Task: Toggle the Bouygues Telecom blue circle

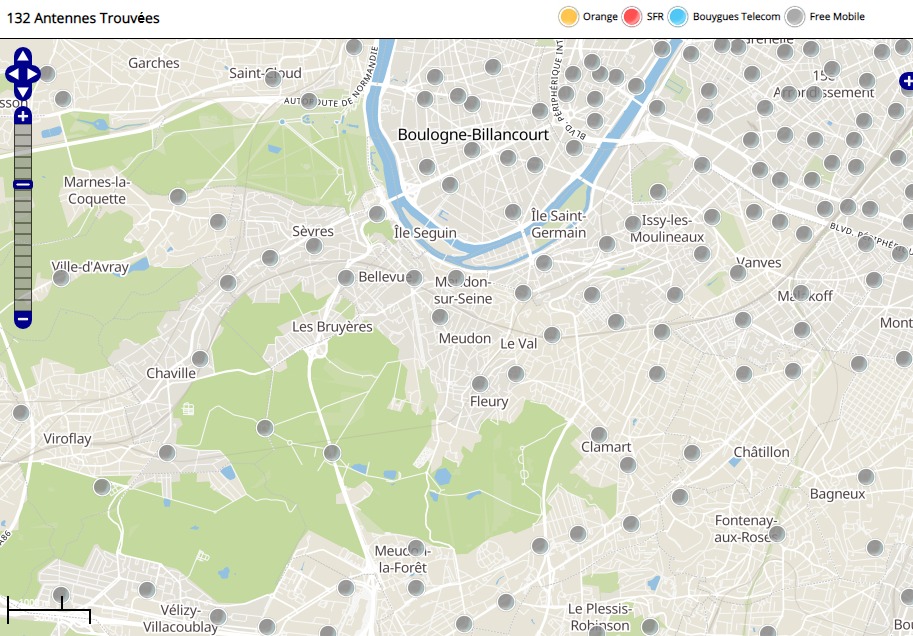Action: 679,17
